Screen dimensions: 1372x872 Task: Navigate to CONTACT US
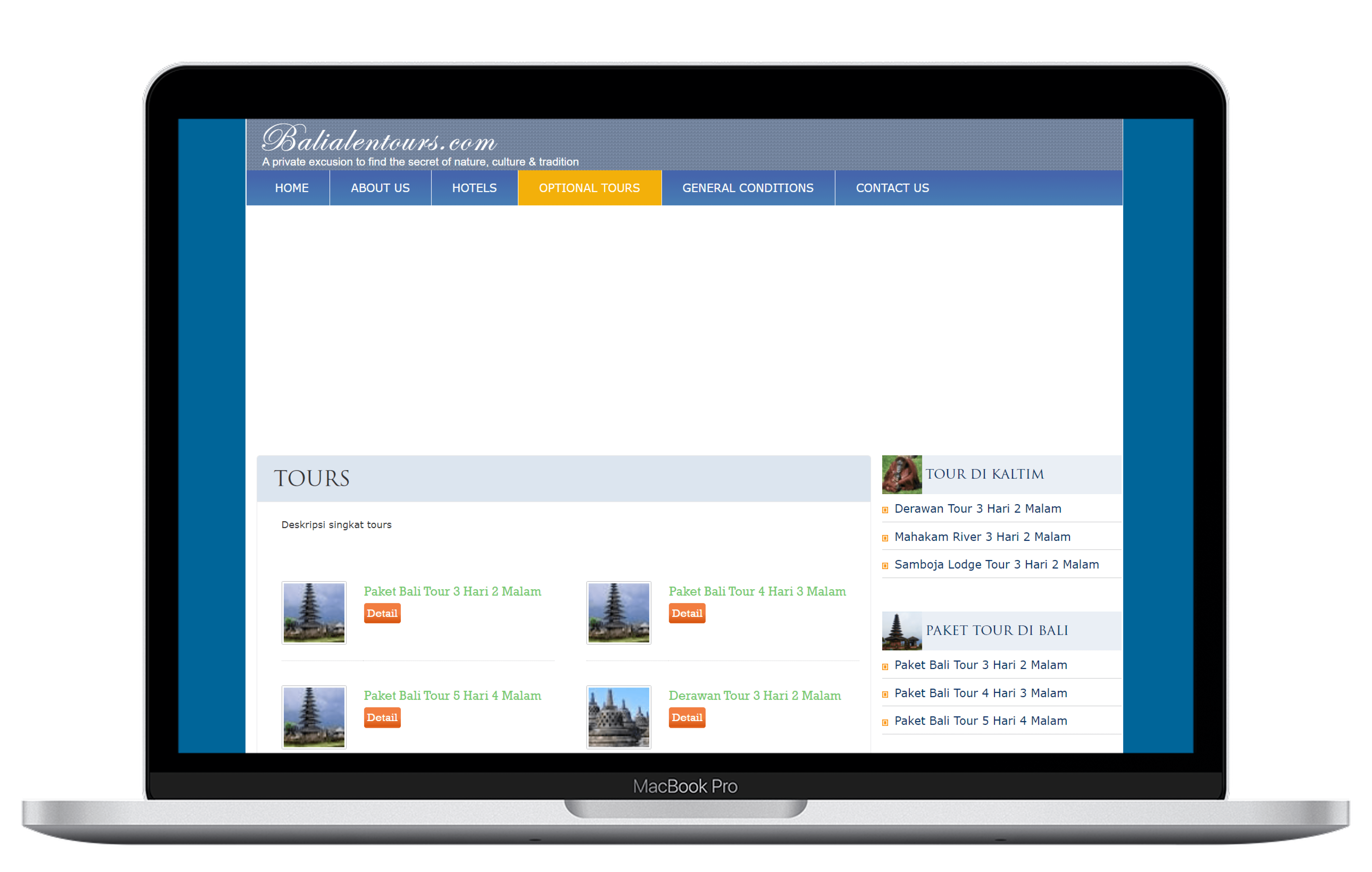point(892,188)
